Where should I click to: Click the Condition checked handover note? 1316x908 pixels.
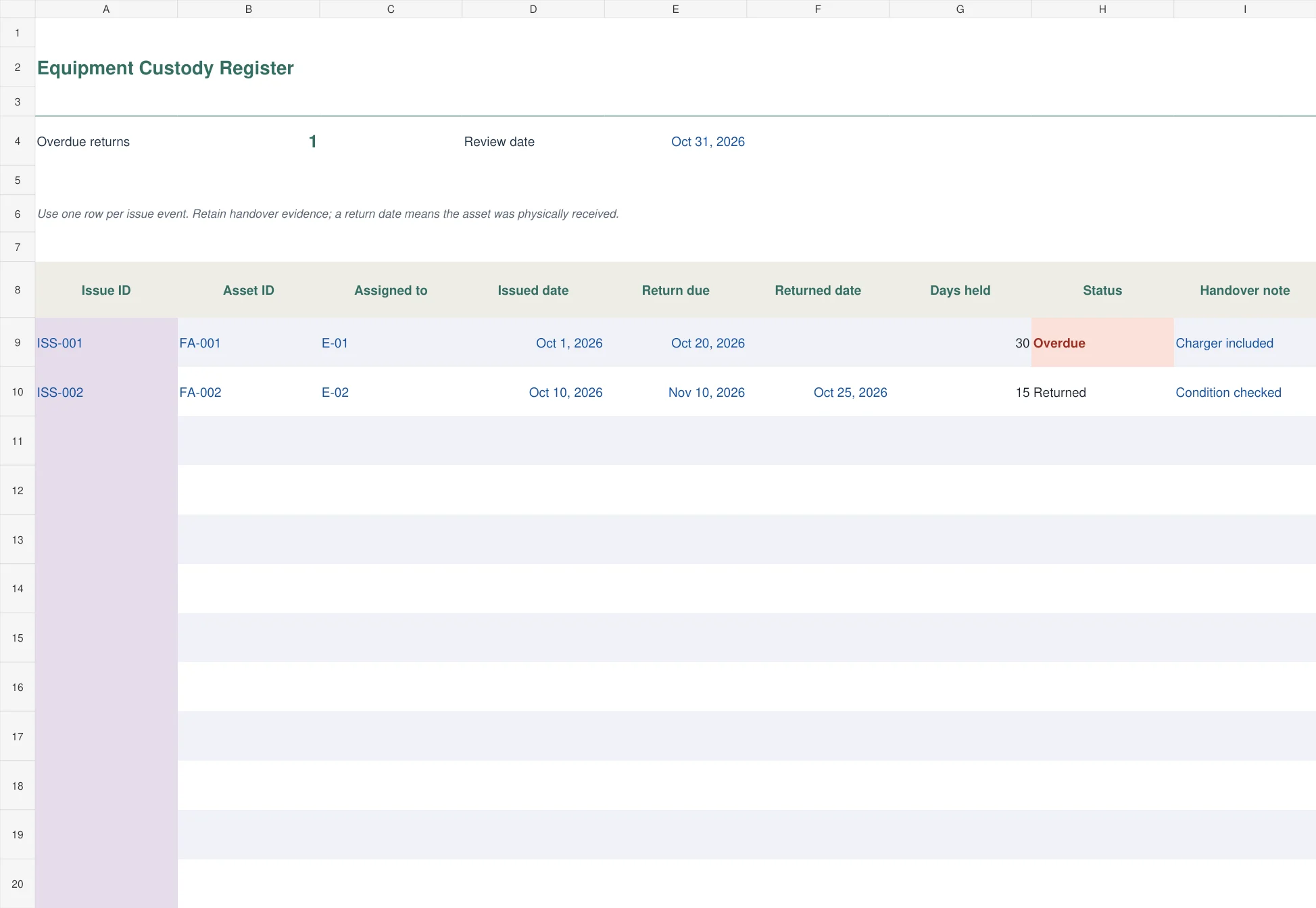[x=1244, y=392]
